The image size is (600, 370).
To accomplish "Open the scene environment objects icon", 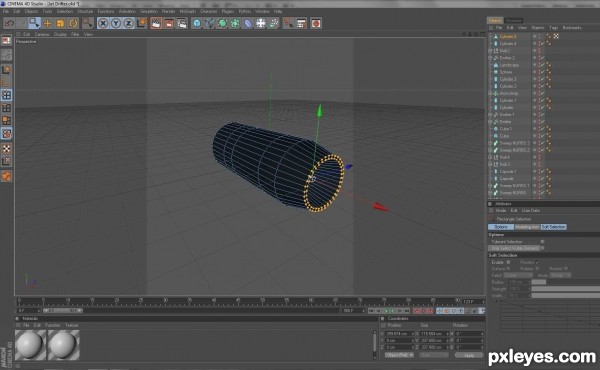I will 261,23.
